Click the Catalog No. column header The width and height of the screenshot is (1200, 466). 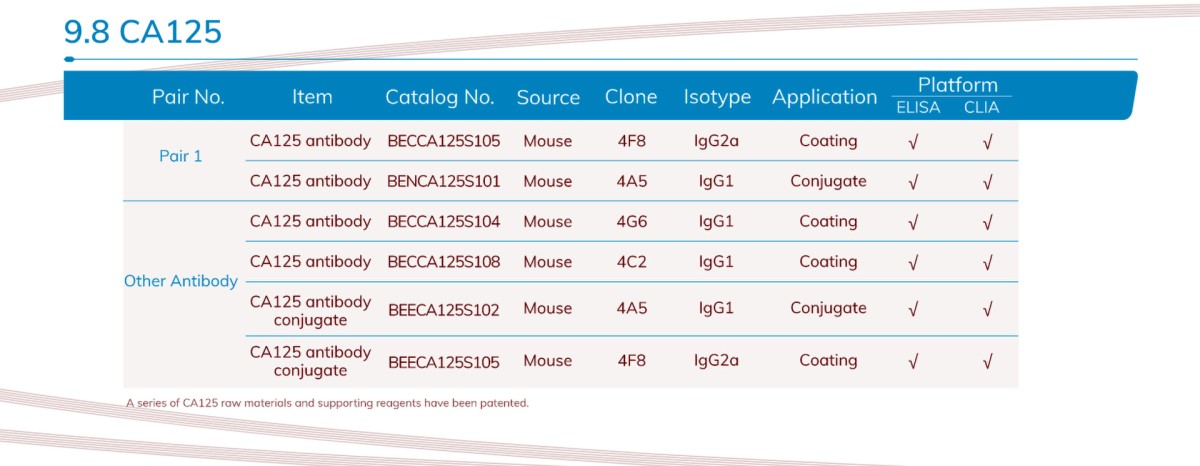coord(440,97)
